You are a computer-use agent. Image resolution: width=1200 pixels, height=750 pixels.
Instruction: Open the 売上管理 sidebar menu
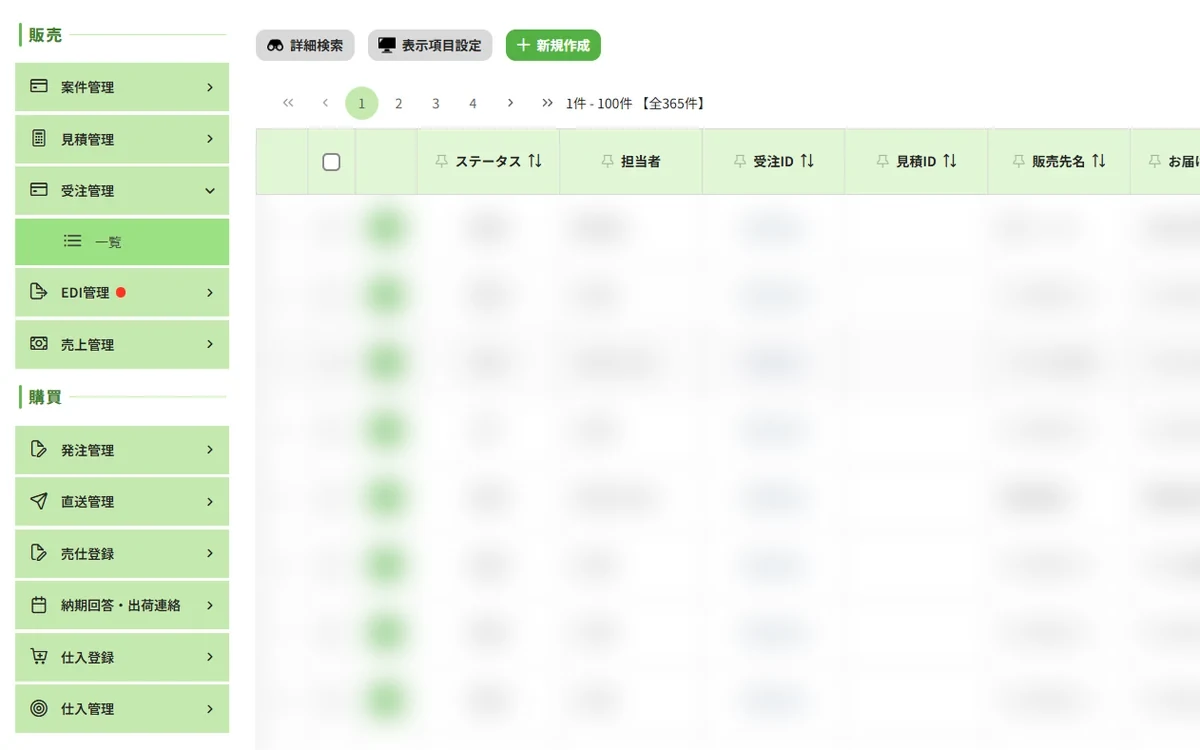(x=122, y=344)
